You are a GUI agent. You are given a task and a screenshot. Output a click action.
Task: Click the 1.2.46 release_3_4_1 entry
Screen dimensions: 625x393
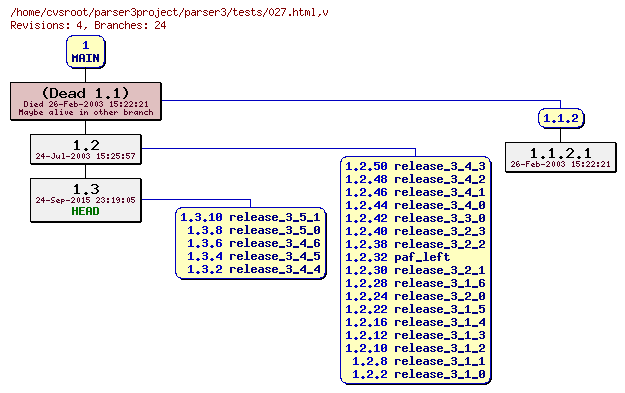click(415, 192)
